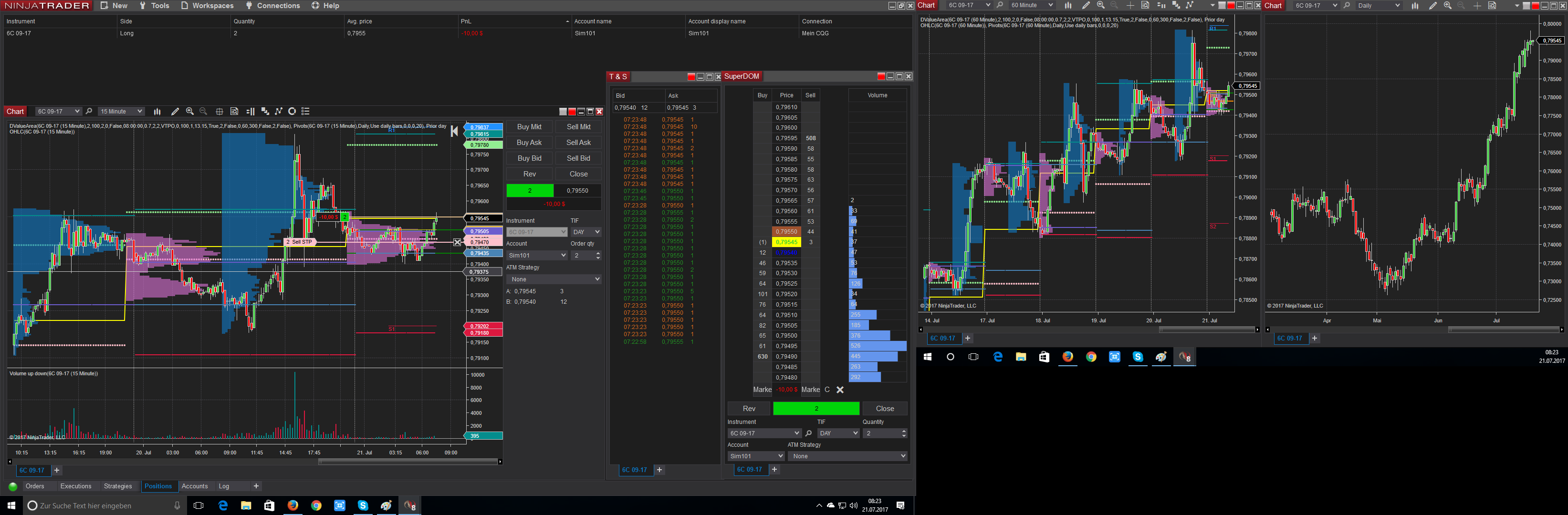Adjust Order qty stepper in Chart Trader
1568x515 pixels.
tap(598, 256)
